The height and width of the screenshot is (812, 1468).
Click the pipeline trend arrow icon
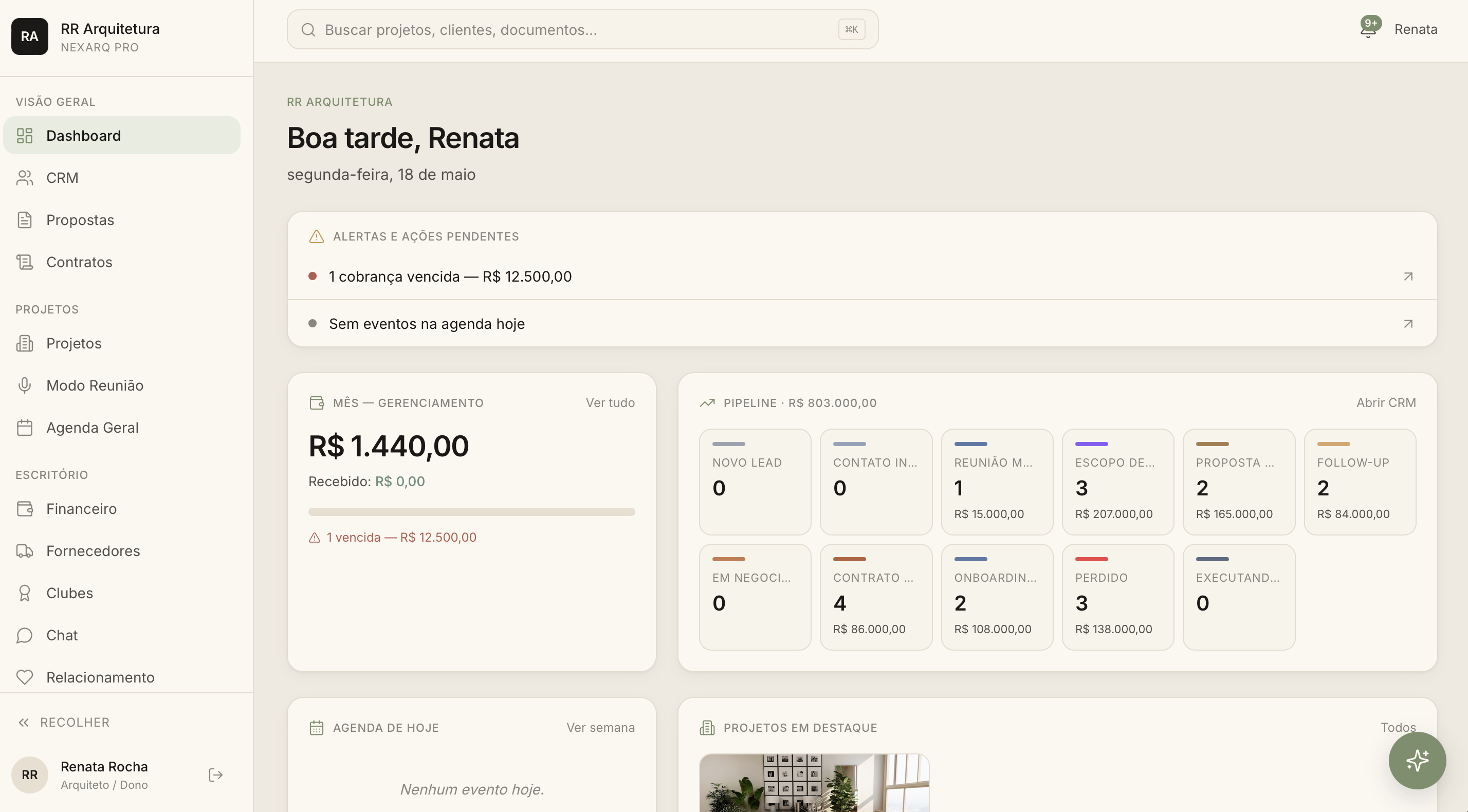click(707, 403)
